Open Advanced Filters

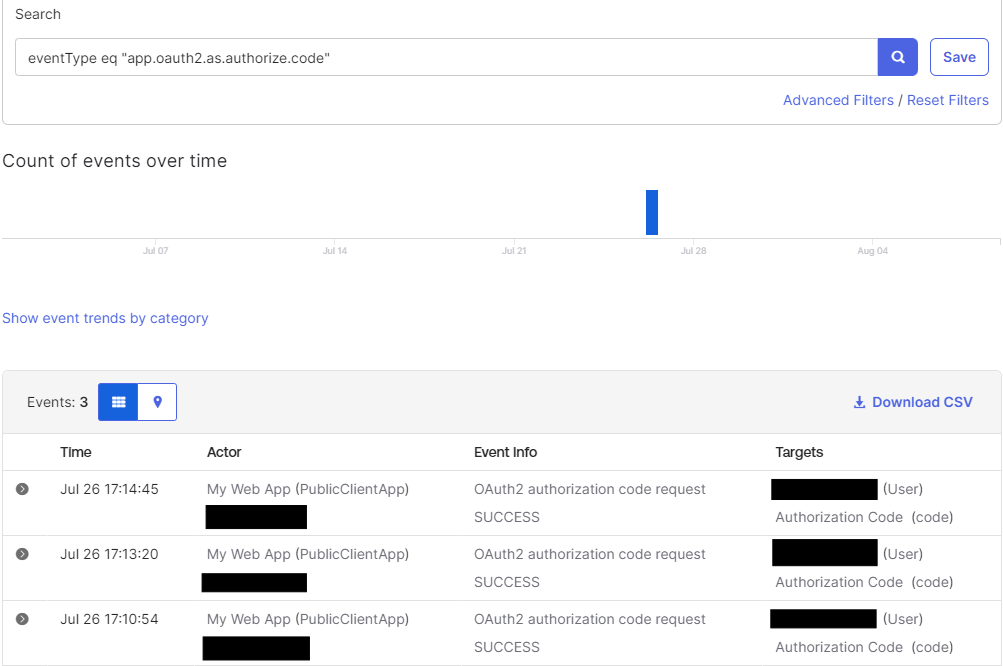(838, 100)
